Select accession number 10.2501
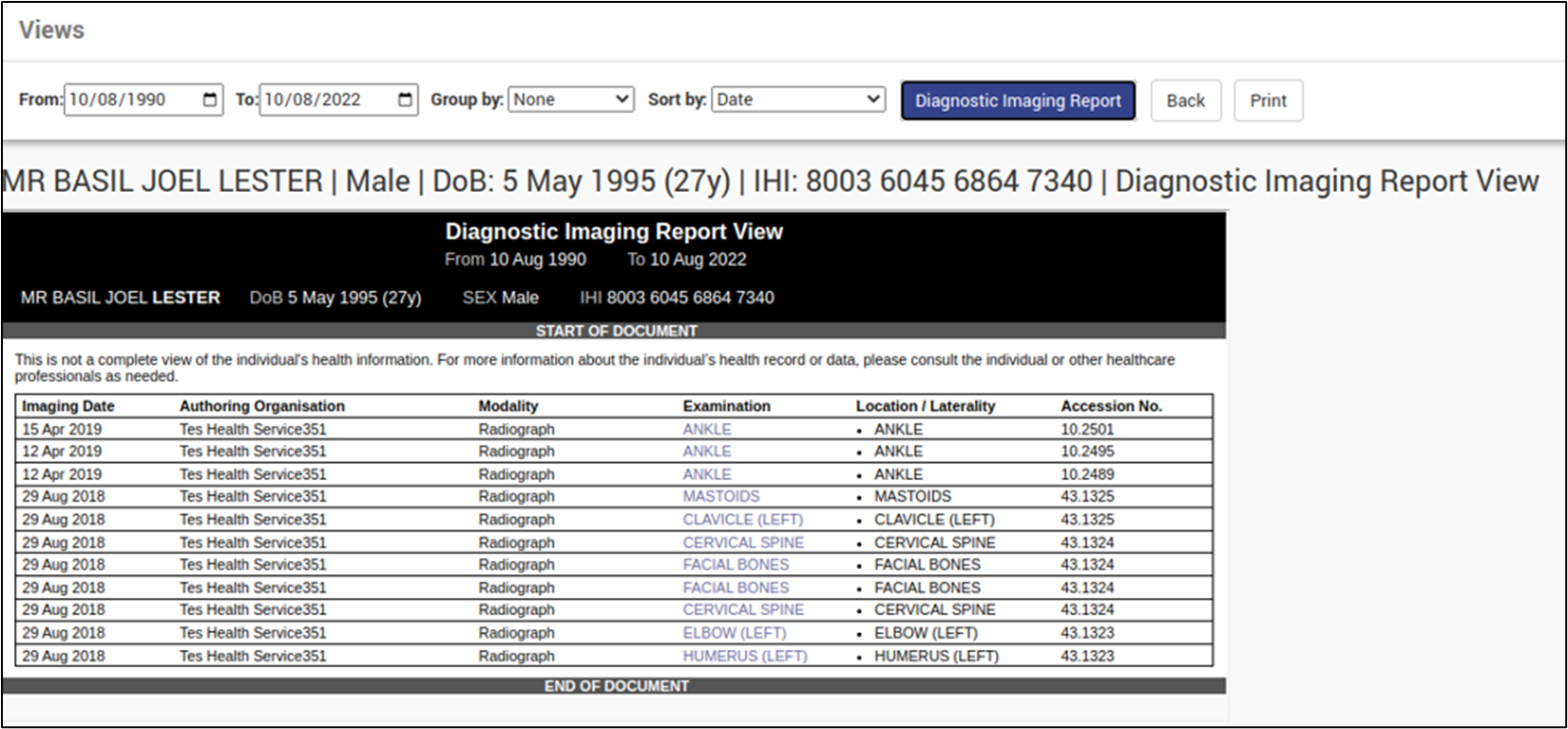Screen dimensions: 1568x729 (1087, 430)
